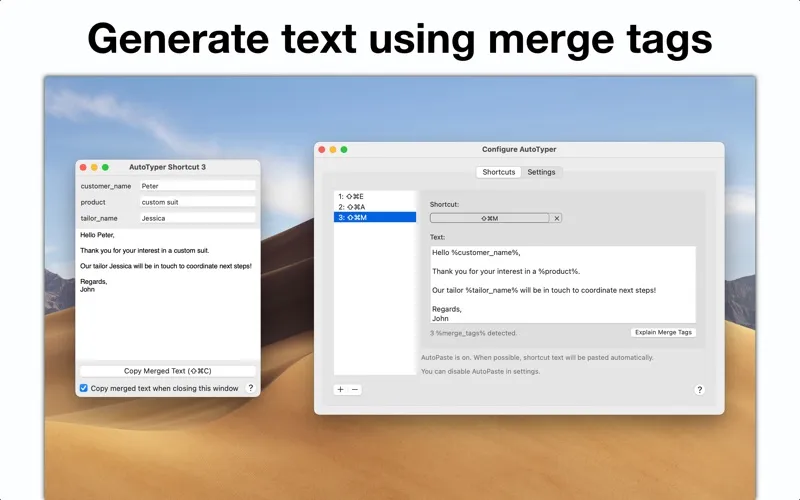Open help in AutoTyper Shortcut 3 window

250,388
